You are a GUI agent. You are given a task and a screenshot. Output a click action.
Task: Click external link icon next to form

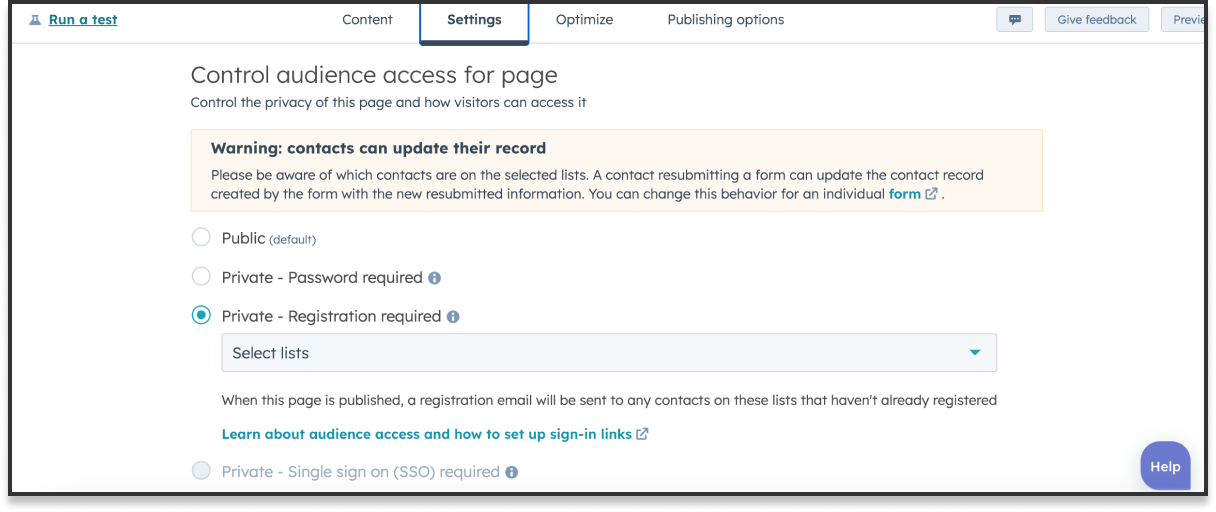coord(931,194)
